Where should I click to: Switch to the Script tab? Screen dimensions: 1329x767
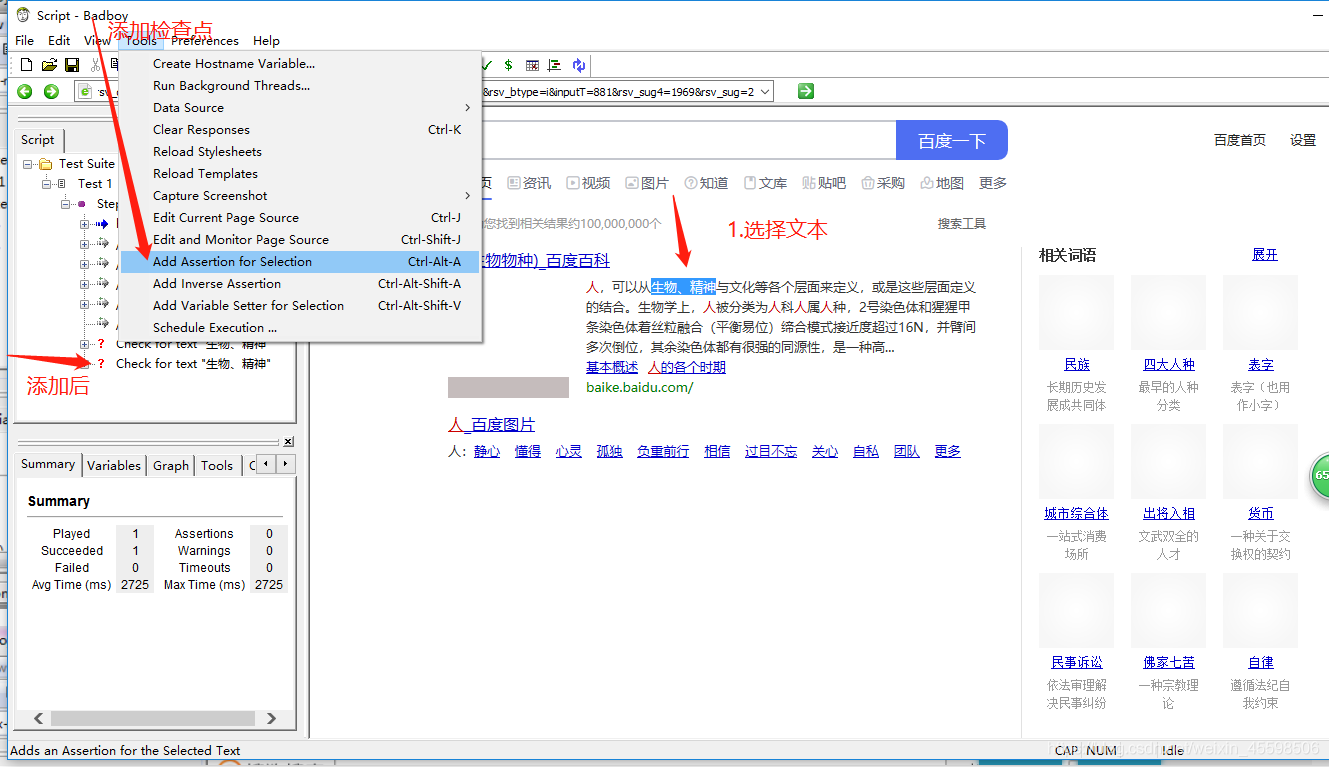(x=39, y=140)
